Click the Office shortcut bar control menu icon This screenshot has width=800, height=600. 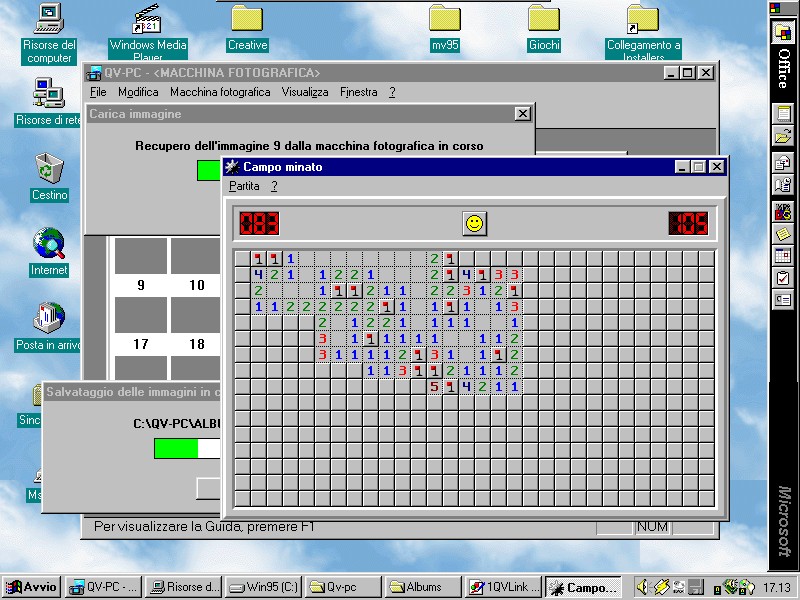click(776, 7)
